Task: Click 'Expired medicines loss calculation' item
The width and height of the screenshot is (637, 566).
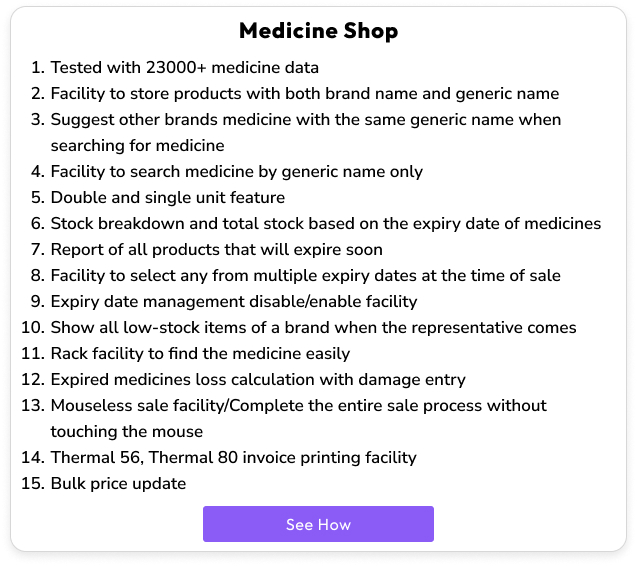Action: click(258, 380)
